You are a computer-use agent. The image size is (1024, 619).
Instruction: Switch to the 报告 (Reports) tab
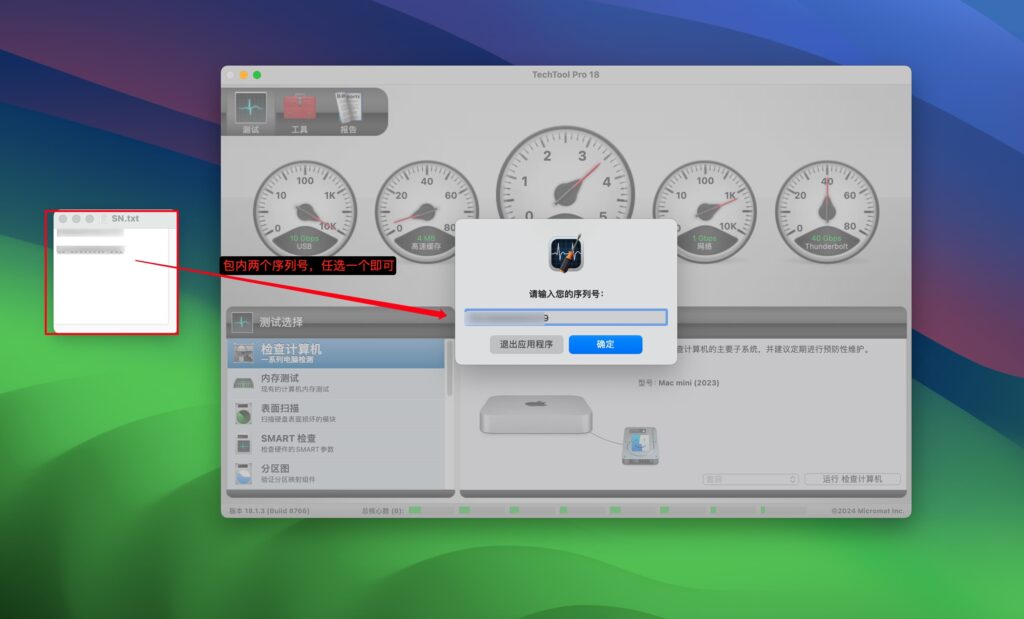[x=350, y=108]
